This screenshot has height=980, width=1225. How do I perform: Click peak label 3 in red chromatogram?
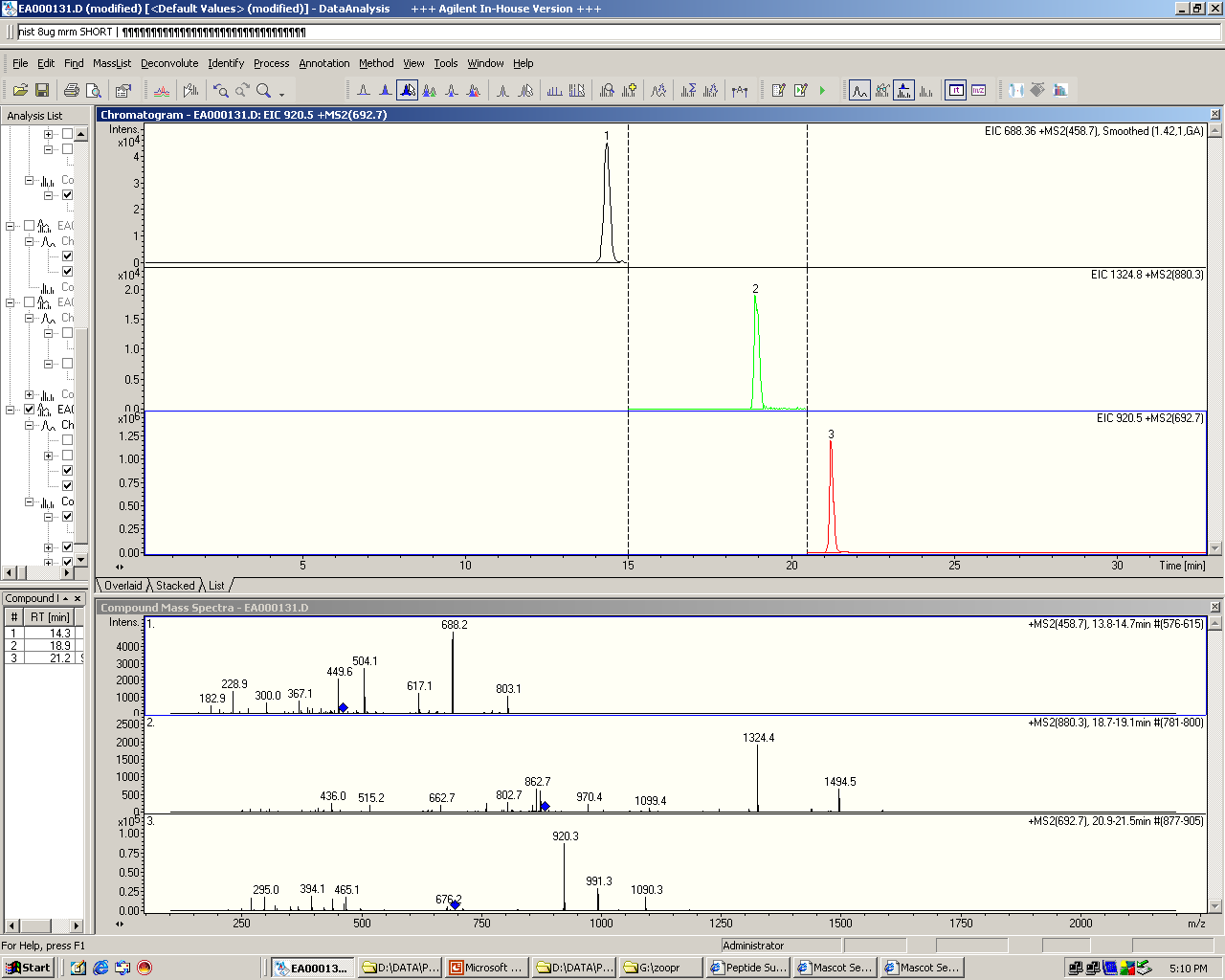831,434
